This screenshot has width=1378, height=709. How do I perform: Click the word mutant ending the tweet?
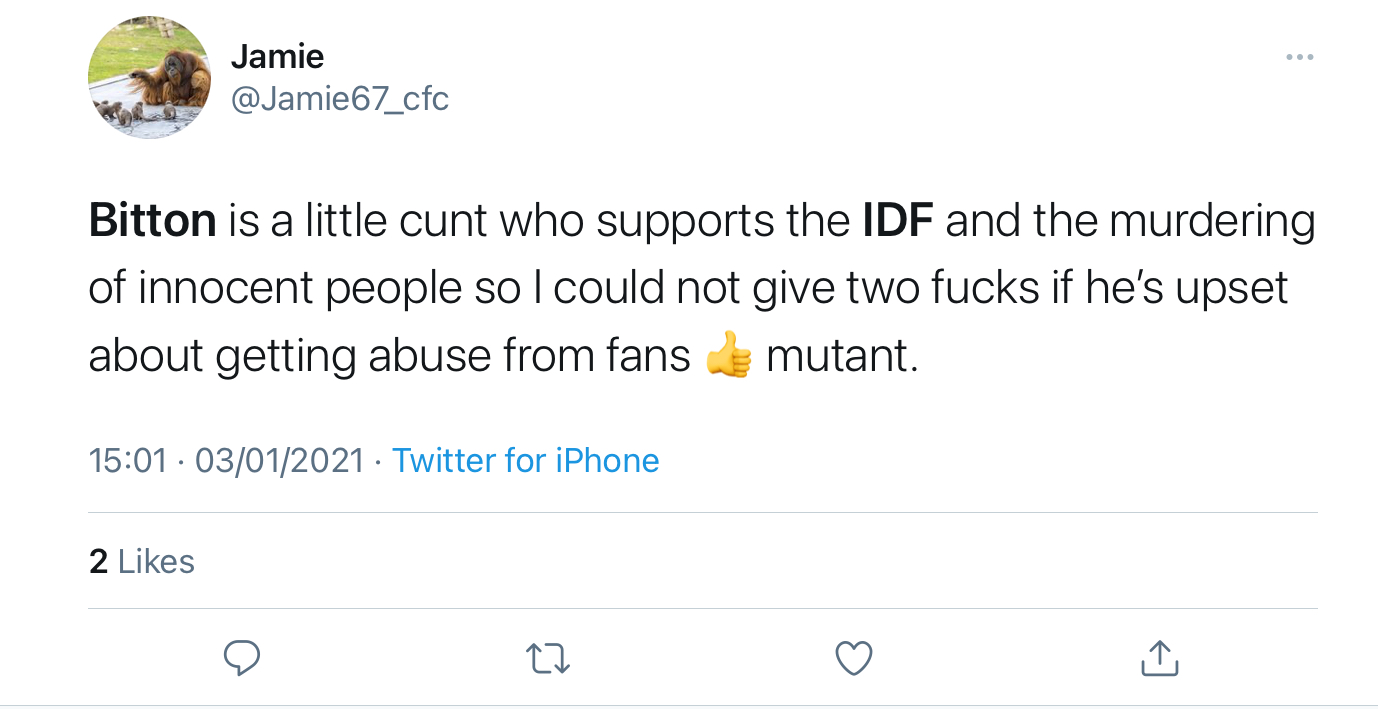coord(840,356)
